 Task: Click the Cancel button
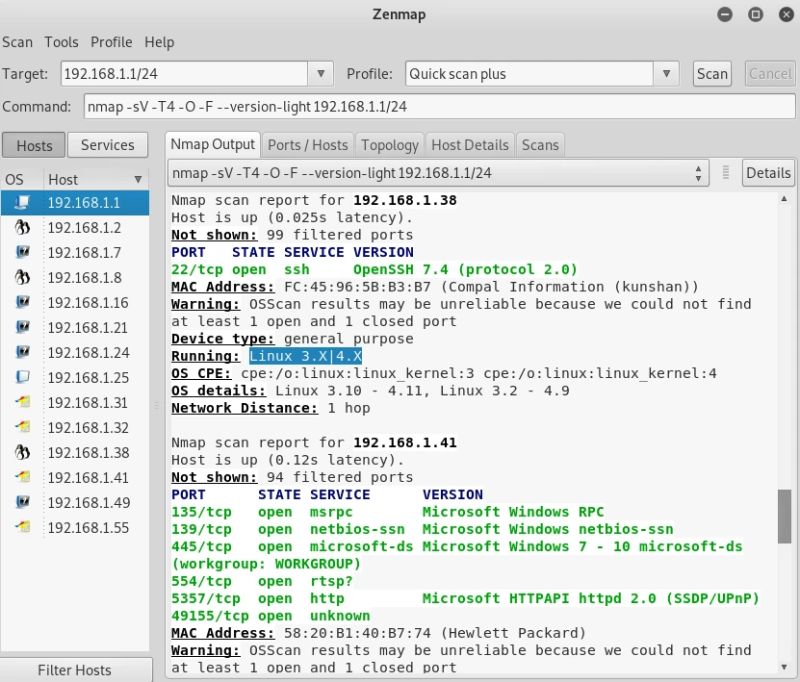[x=770, y=74]
